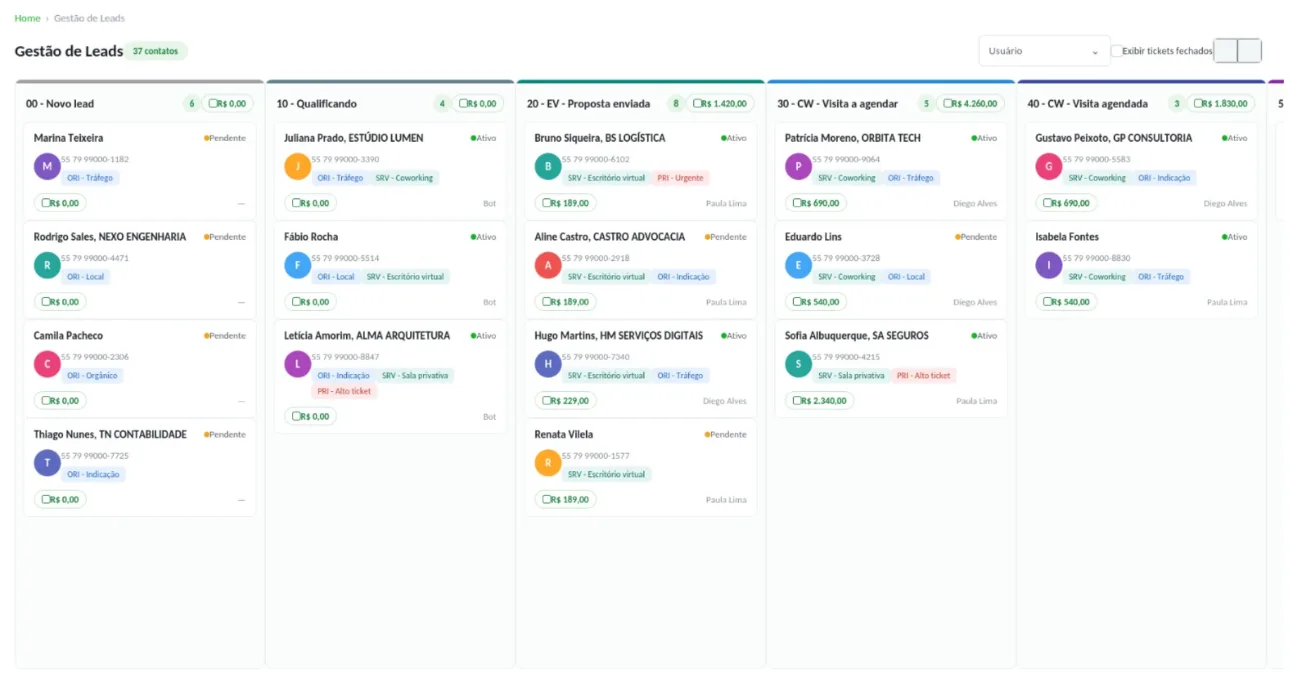Open the Usuário filter dropdown
The image size is (1291, 675).
[1044, 51]
